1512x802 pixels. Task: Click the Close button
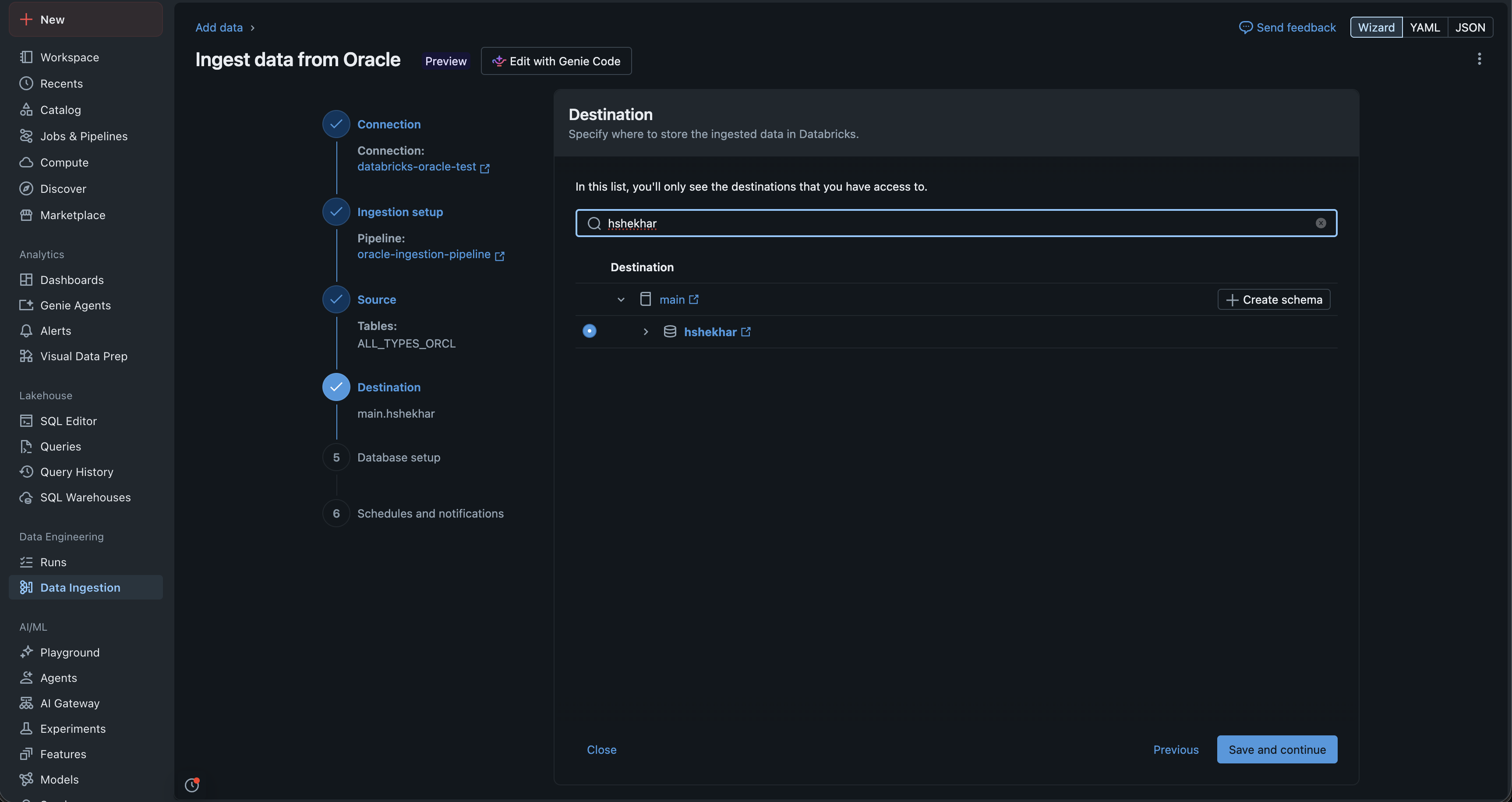pyautogui.click(x=602, y=749)
